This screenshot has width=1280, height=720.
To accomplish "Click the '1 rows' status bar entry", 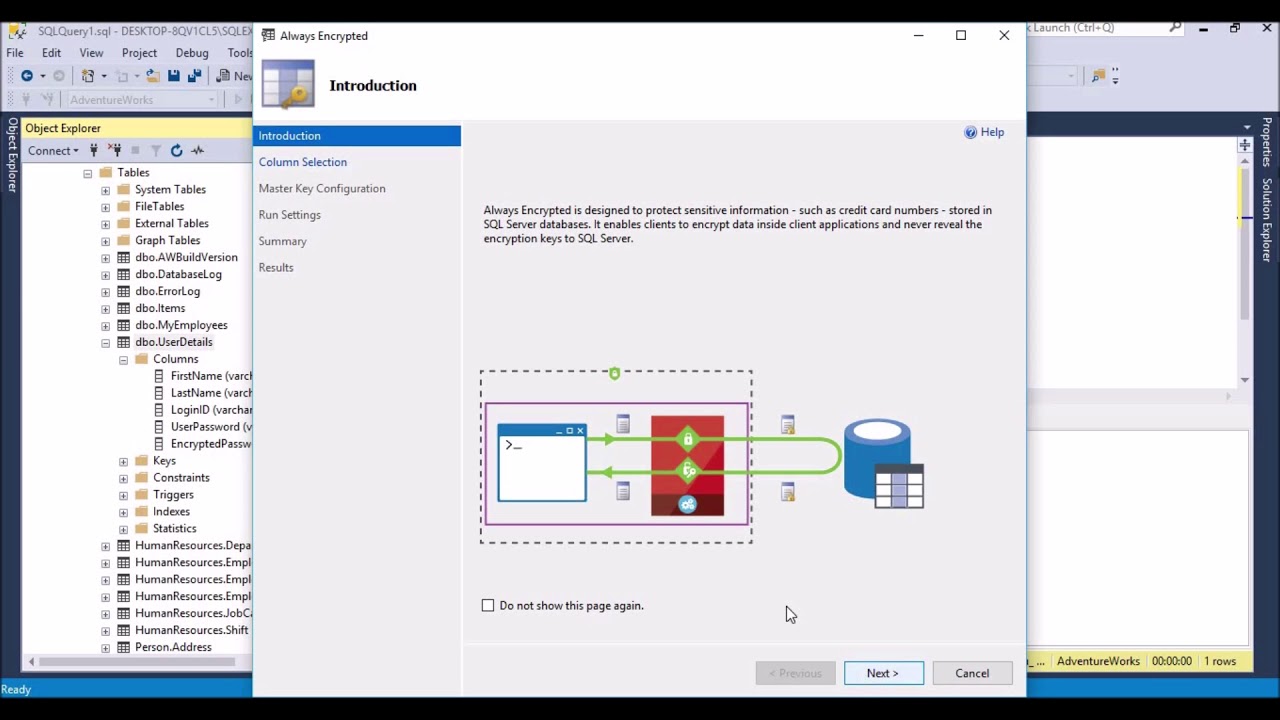I will [1220, 661].
